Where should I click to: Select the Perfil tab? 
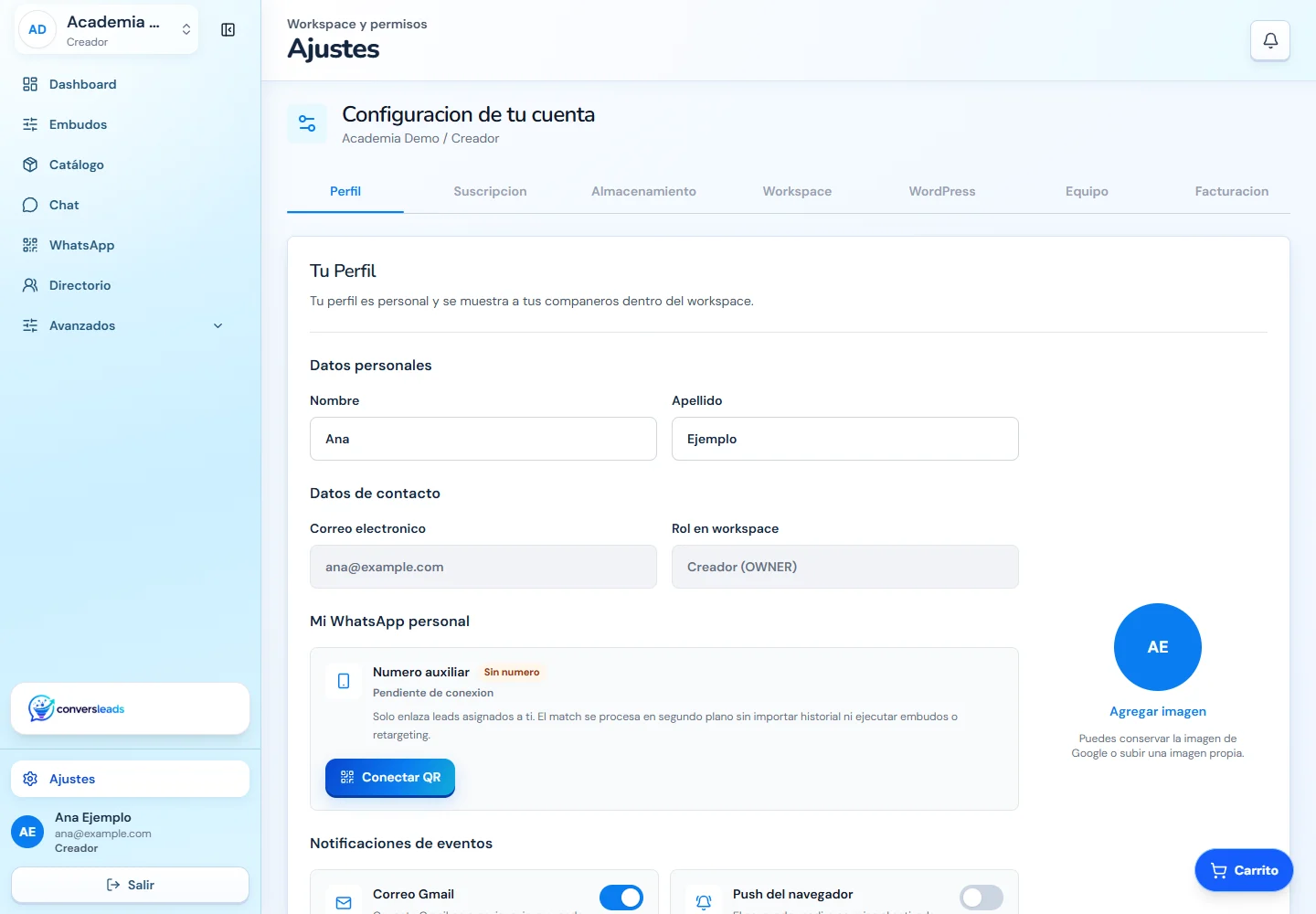[x=345, y=191]
